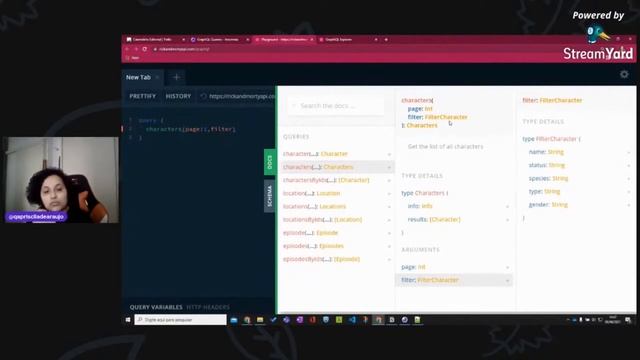Screen dimensions: 640x360
Task: Click the taskbar clock
Action: [x=613, y=320]
